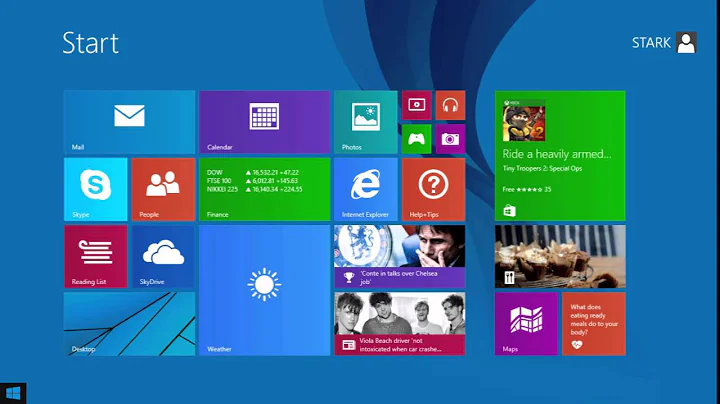Click the Store bag icon on green tile
This screenshot has height=404, width=720.
pos(509,211)
